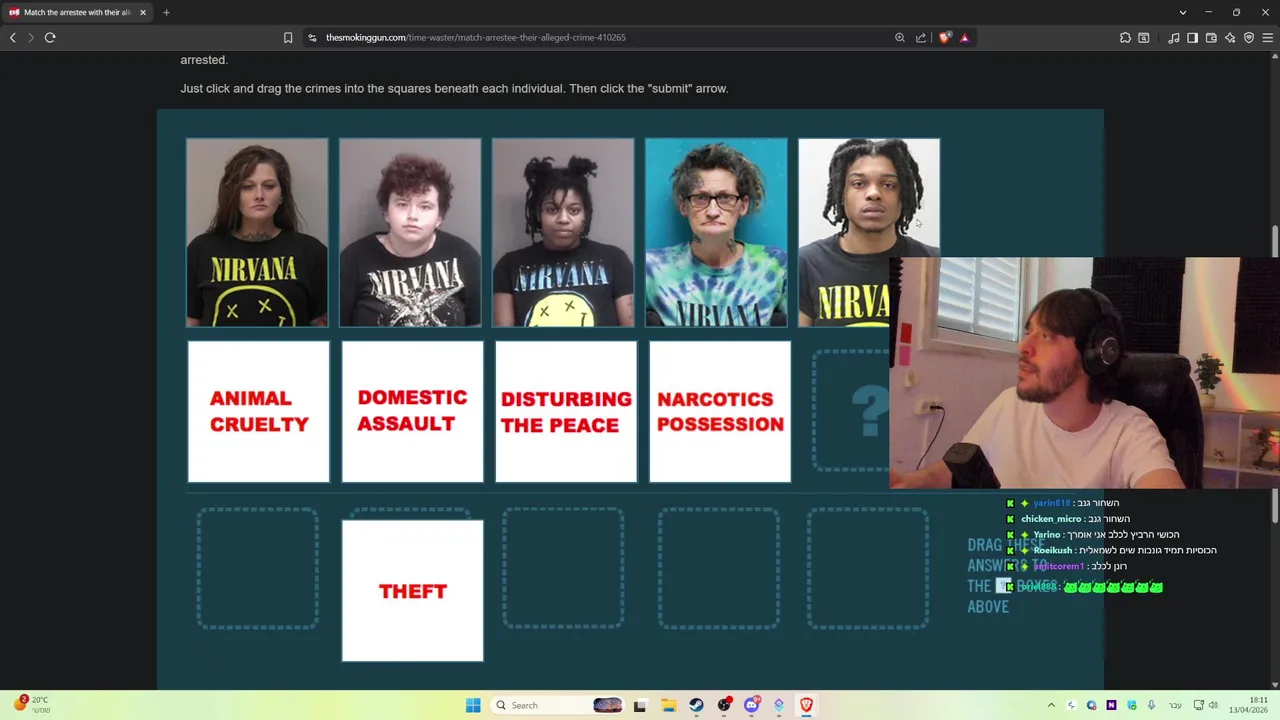The height and width of the screenshot is (720, 1280).
Task: Click the taskbar Search box
Action: point(558,705)
